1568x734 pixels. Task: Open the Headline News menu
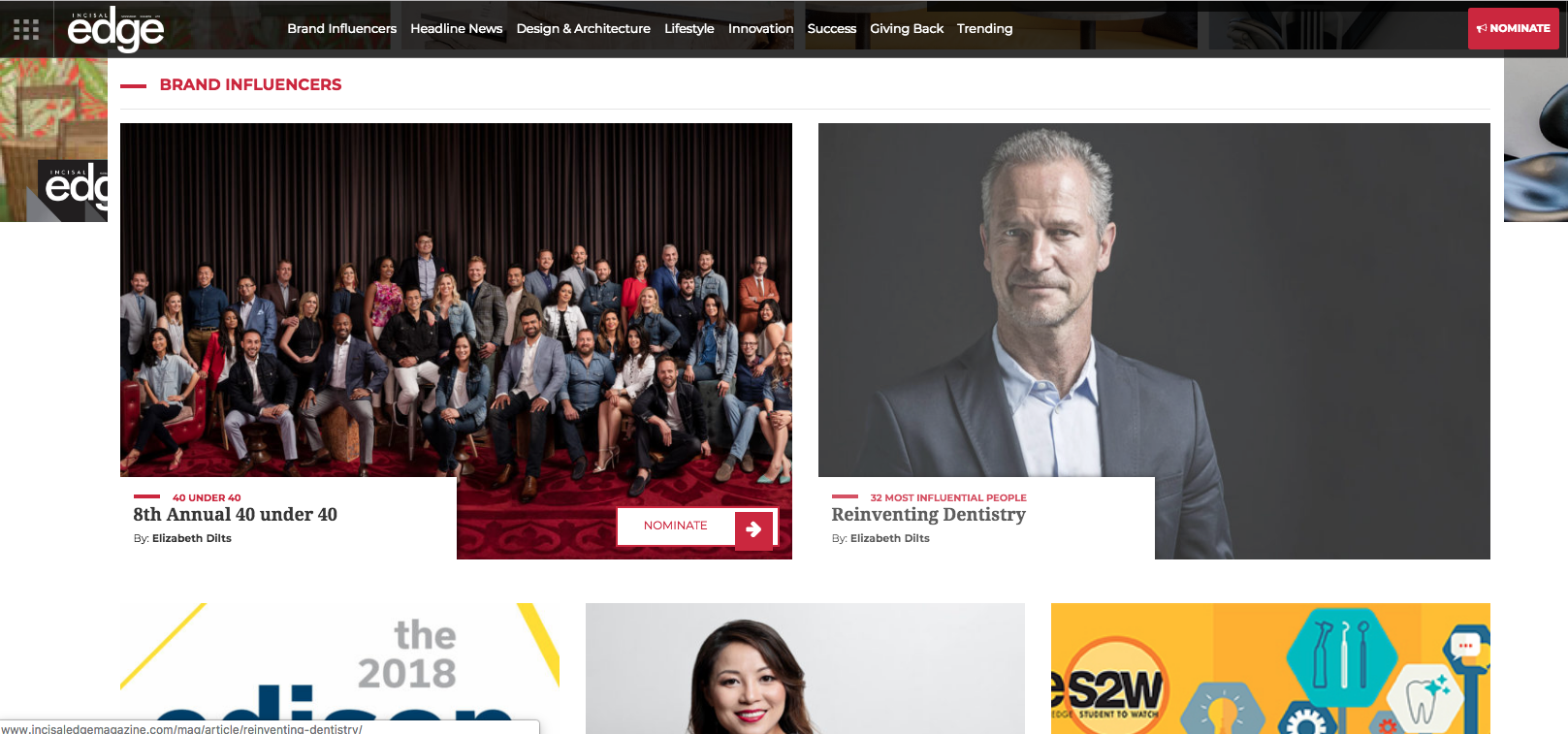click(x=456, y=29)
